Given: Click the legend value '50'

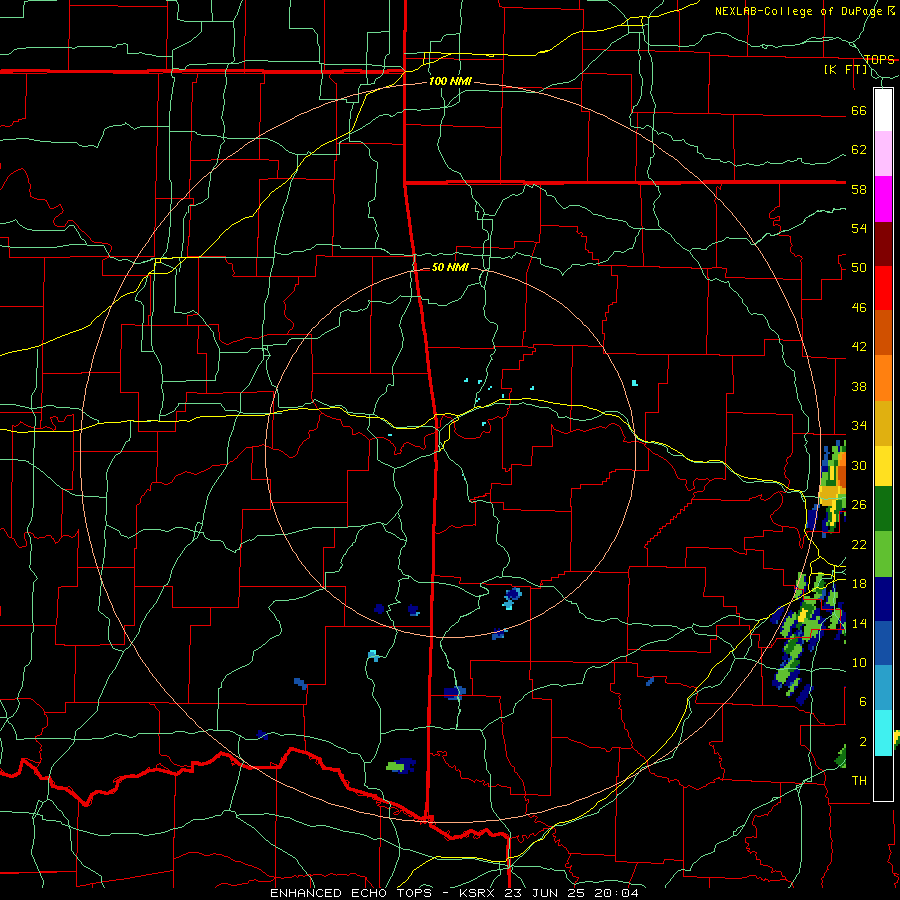Looking at the screenshot, I should (859, 268).
